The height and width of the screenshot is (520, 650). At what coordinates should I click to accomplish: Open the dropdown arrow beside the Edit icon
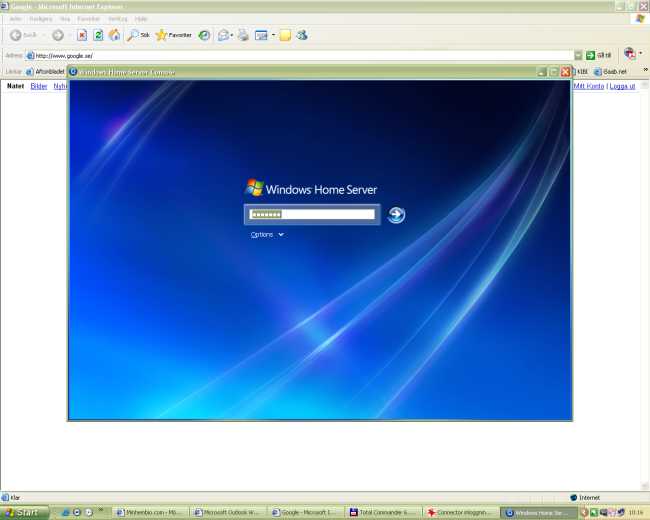[273, 35]
